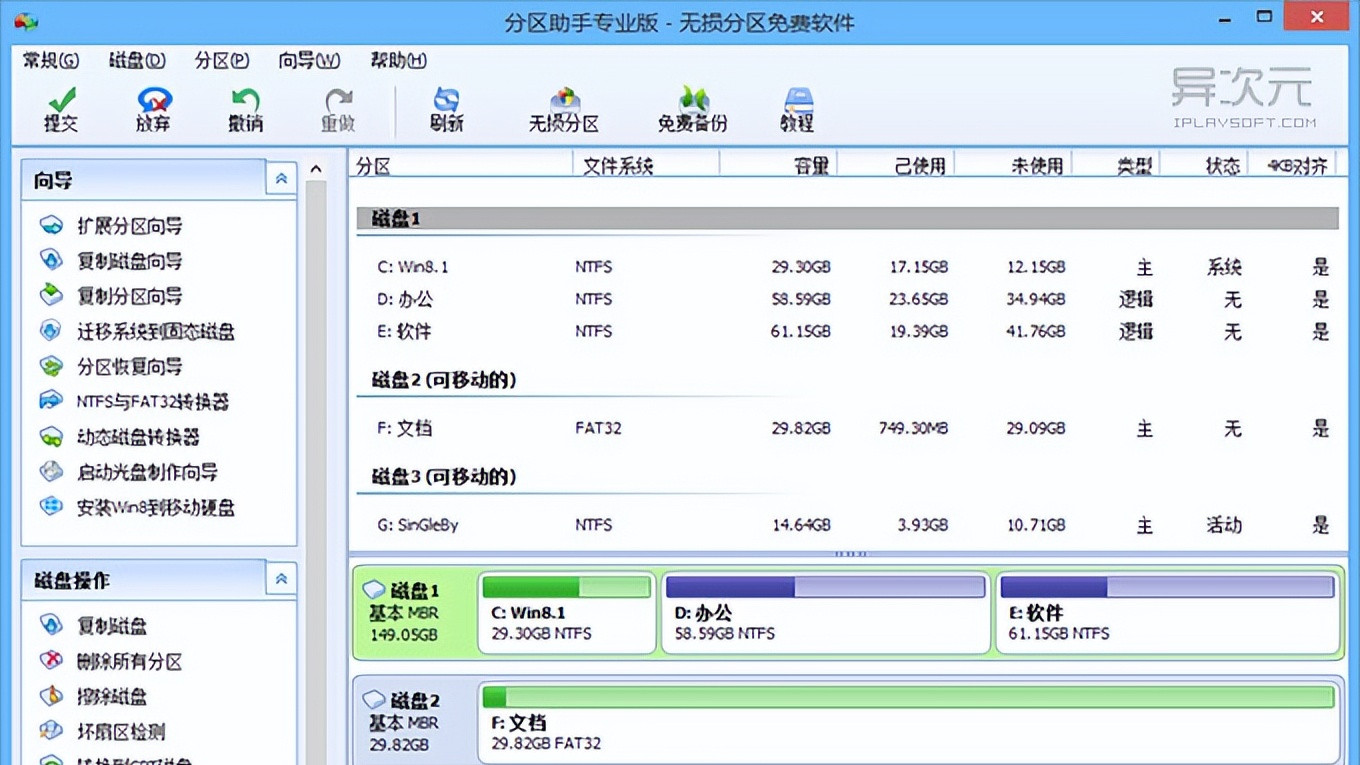
Task: Click the 重做 (Redo) toolbar icon
Action: (337, 110)
